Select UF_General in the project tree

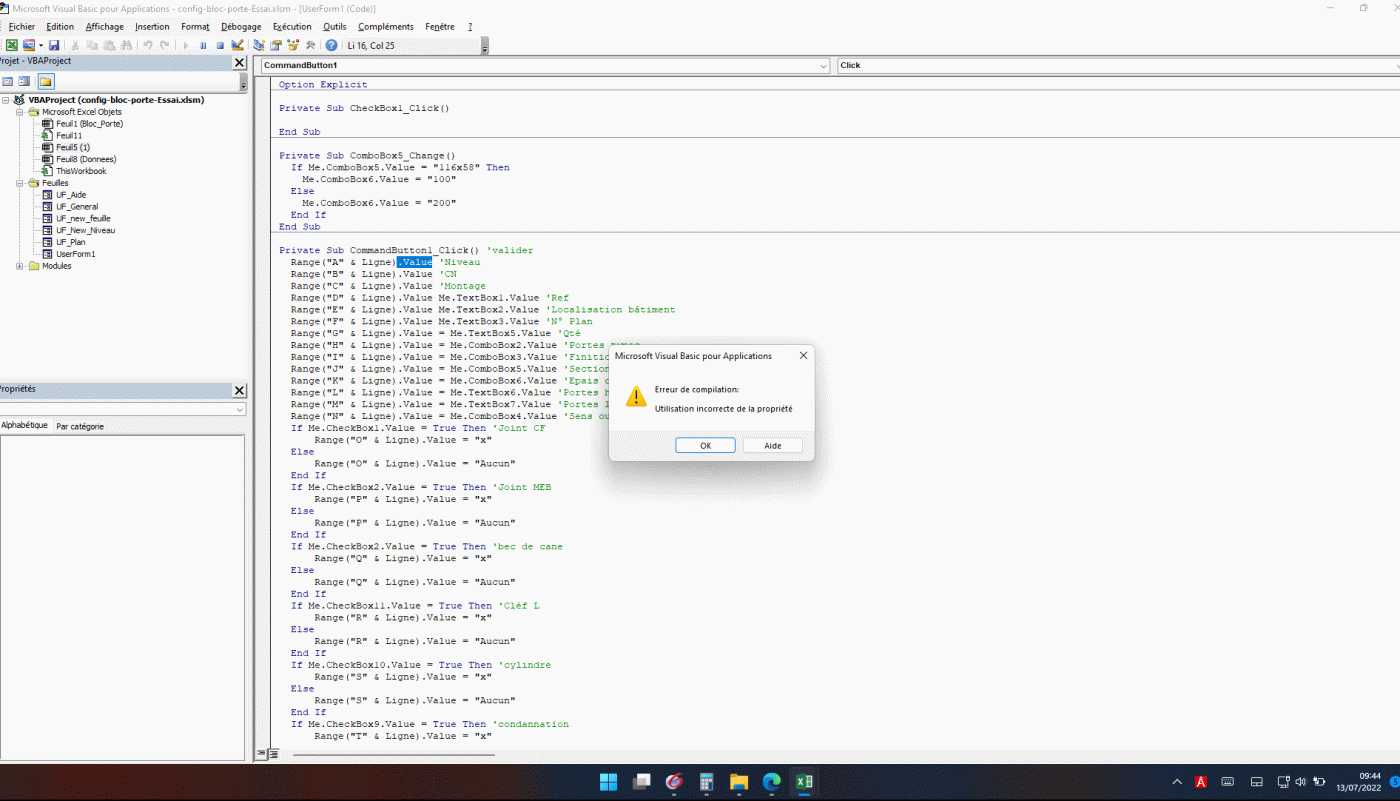pos(77,207)
